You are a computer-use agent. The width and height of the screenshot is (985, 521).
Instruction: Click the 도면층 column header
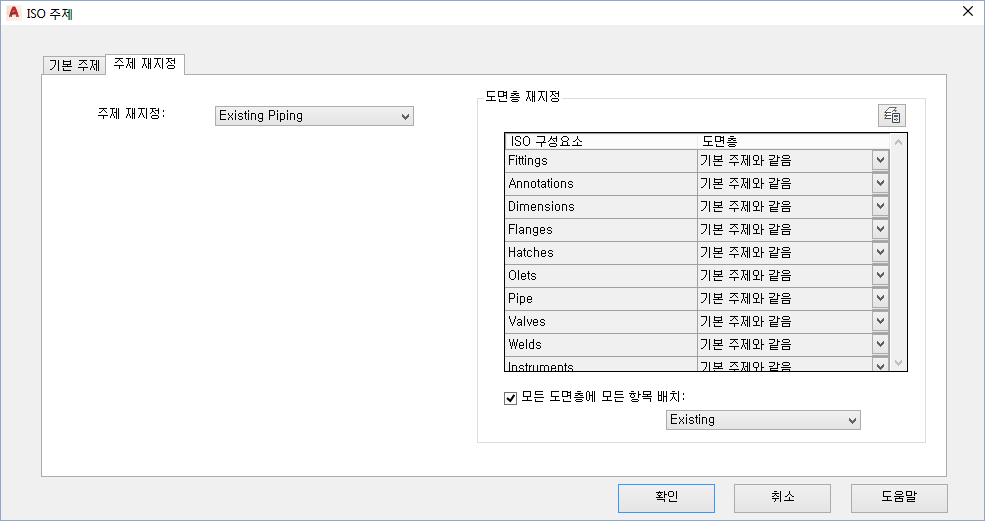tap(790, 141)
